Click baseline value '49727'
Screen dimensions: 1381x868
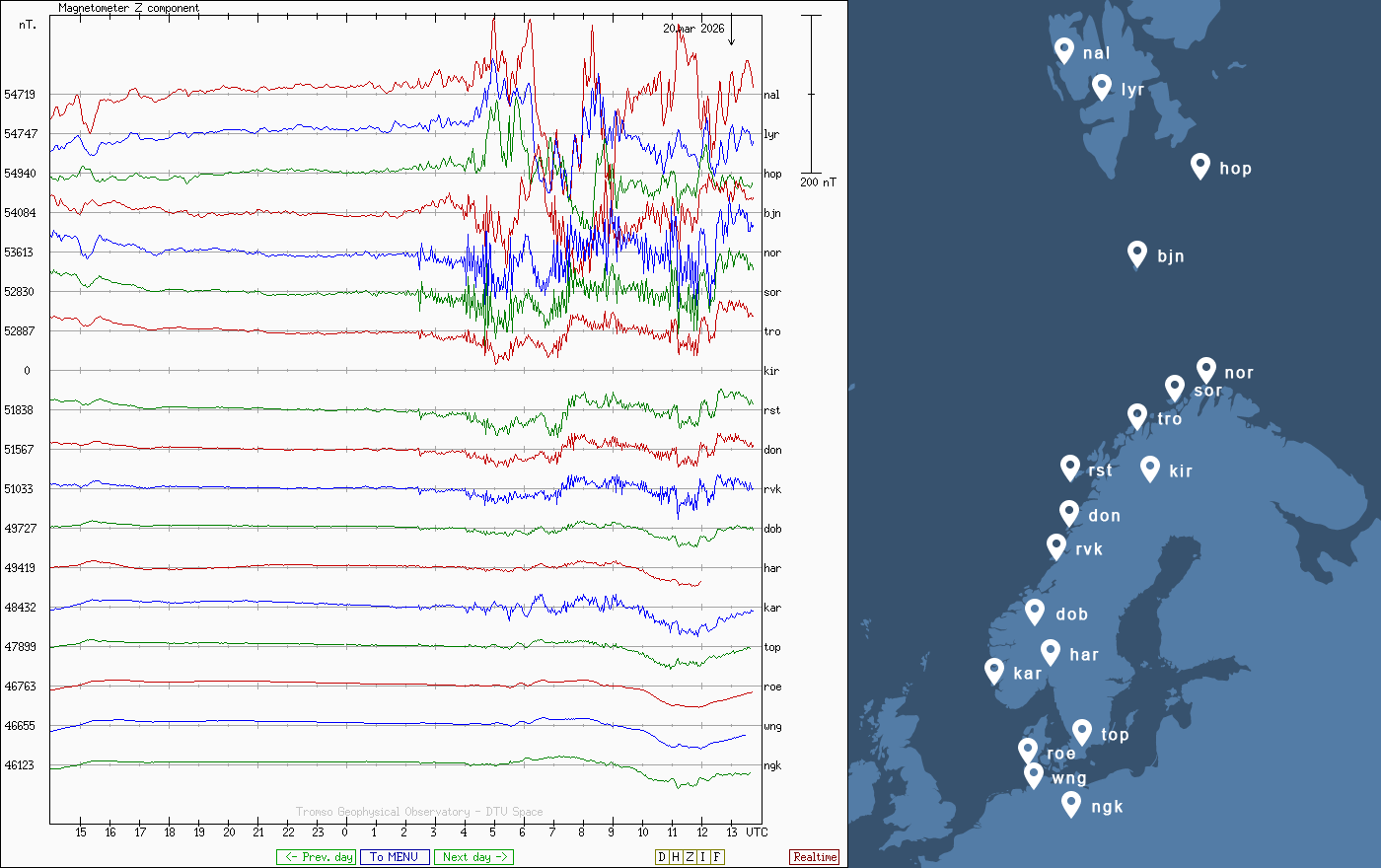pyautogui.click(x=20, y=529)
